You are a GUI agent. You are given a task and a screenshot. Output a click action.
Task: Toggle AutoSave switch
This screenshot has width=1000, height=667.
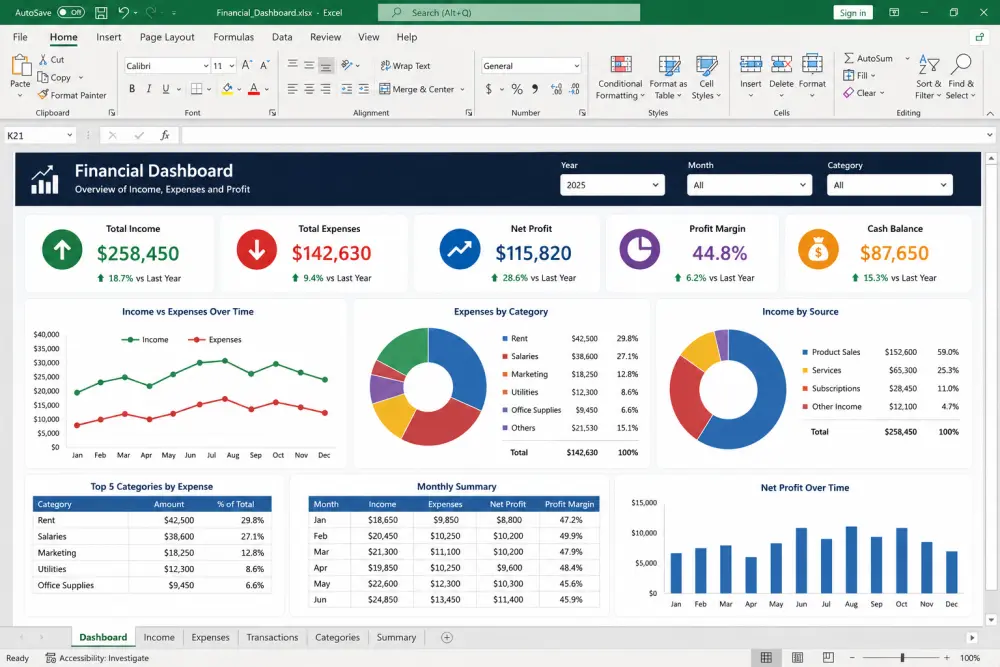coord(71,12)
